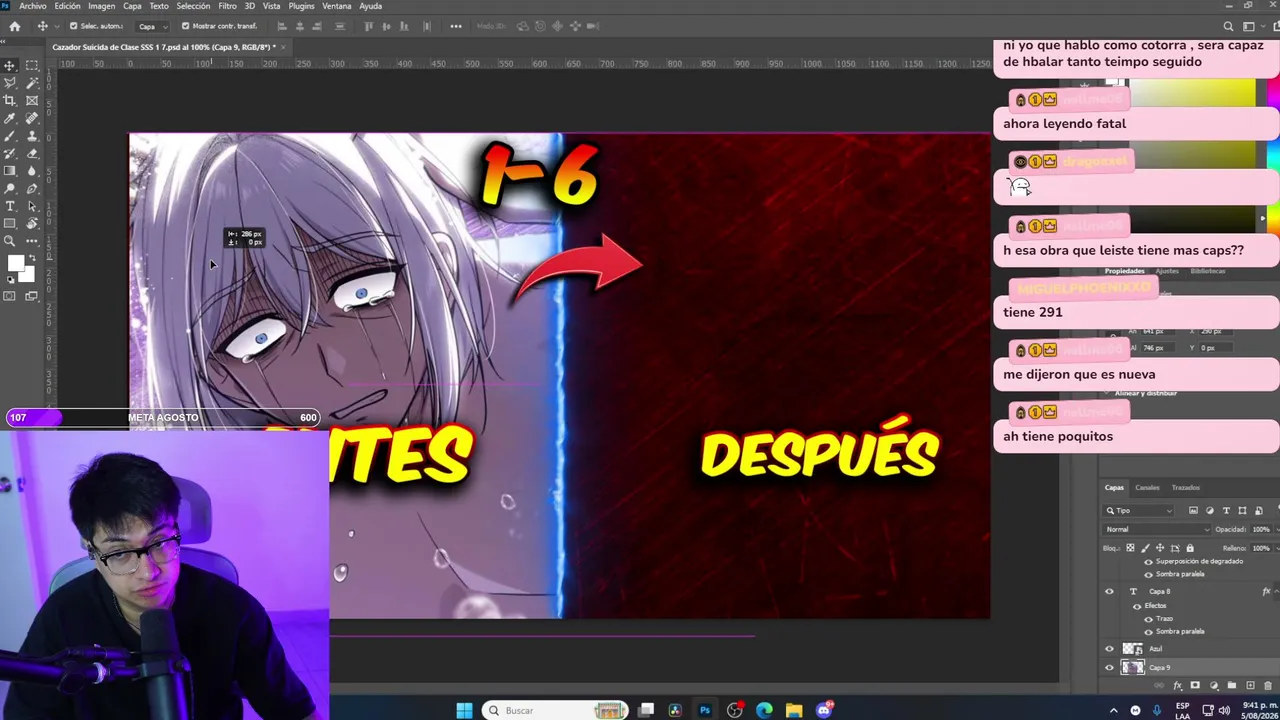
Task: Select the Magic Wand tool
Action: click(32, 83)
